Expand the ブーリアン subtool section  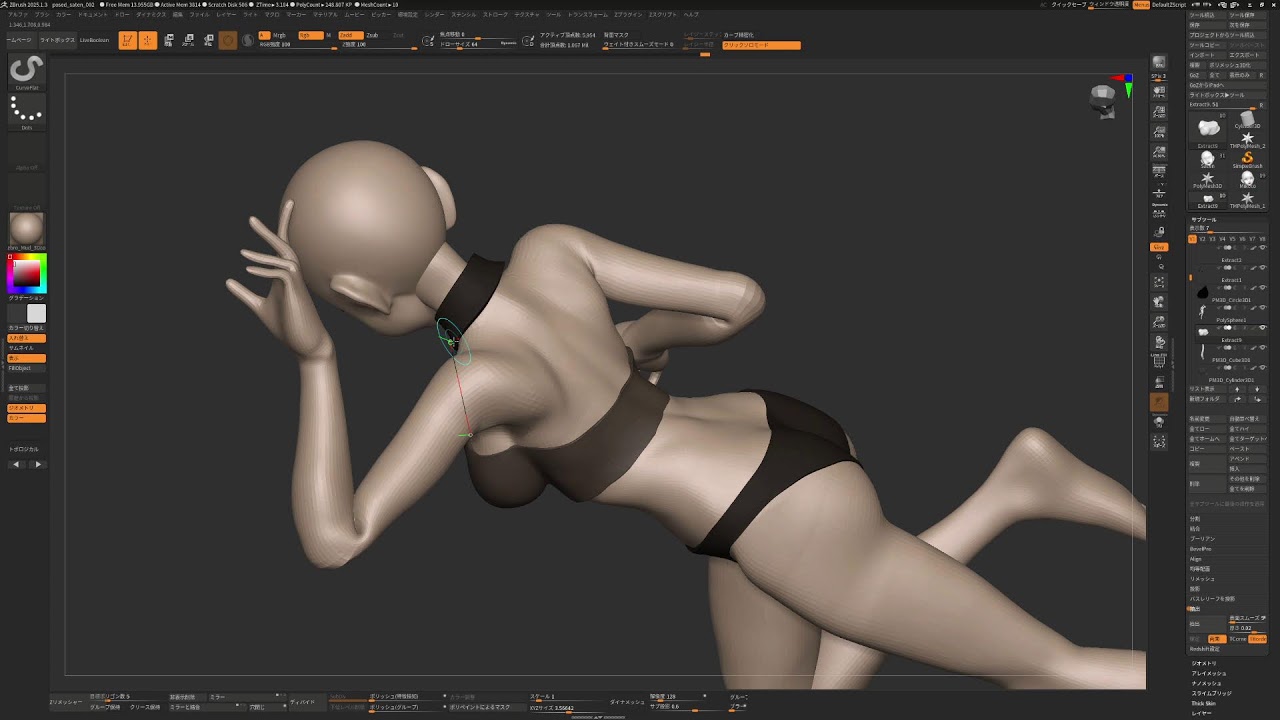click(1202, 539)
